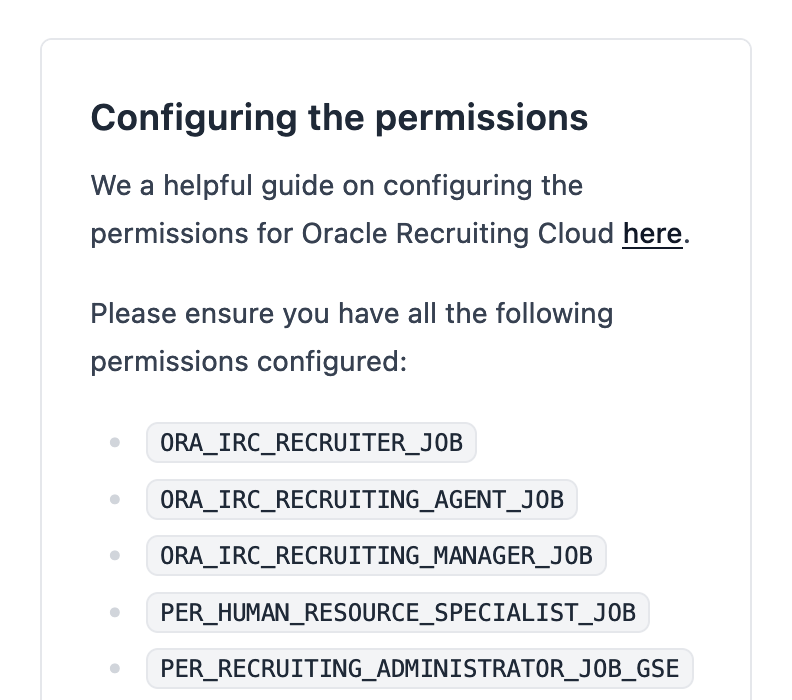This screenshot has height=700, width=792.
Task: Select the ORA_IRC_RECRUITER_JOB code chip
Action: click(x=311, y=442)
